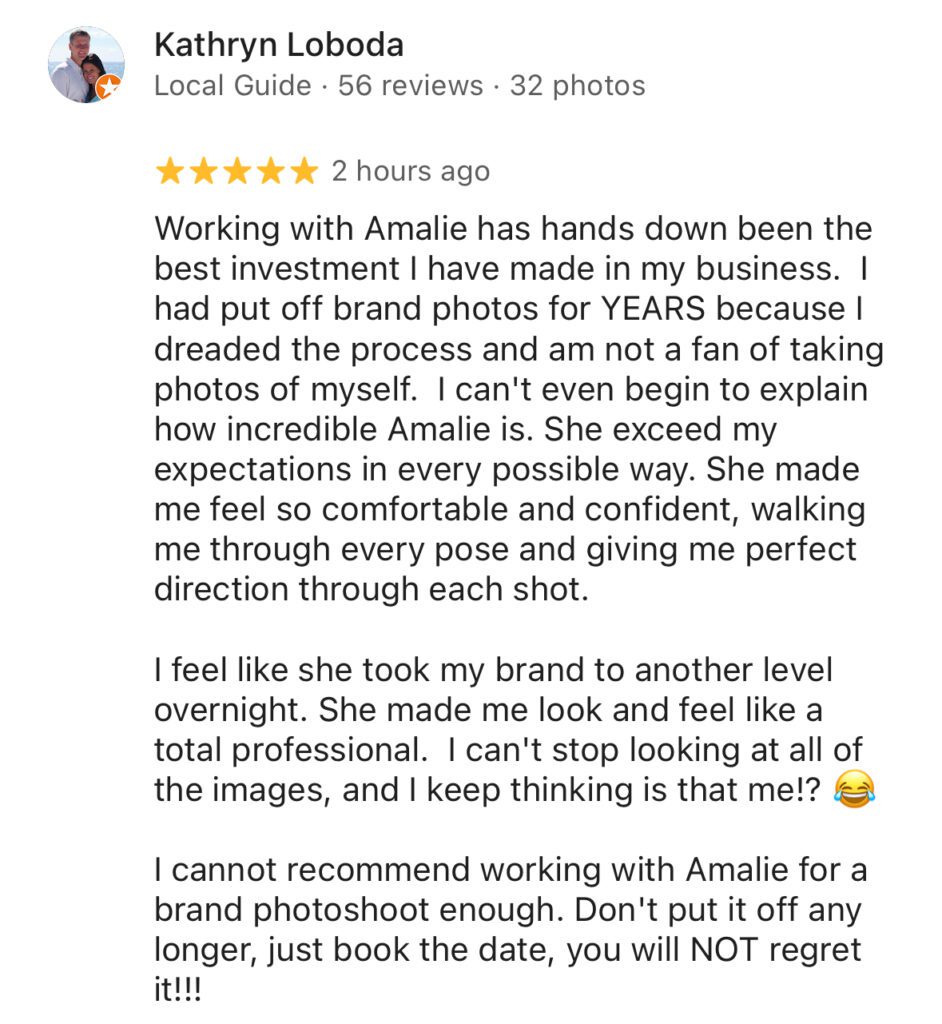
Task: Click Kathryn Loboda's profile photo
Action: tap(86, 64)
